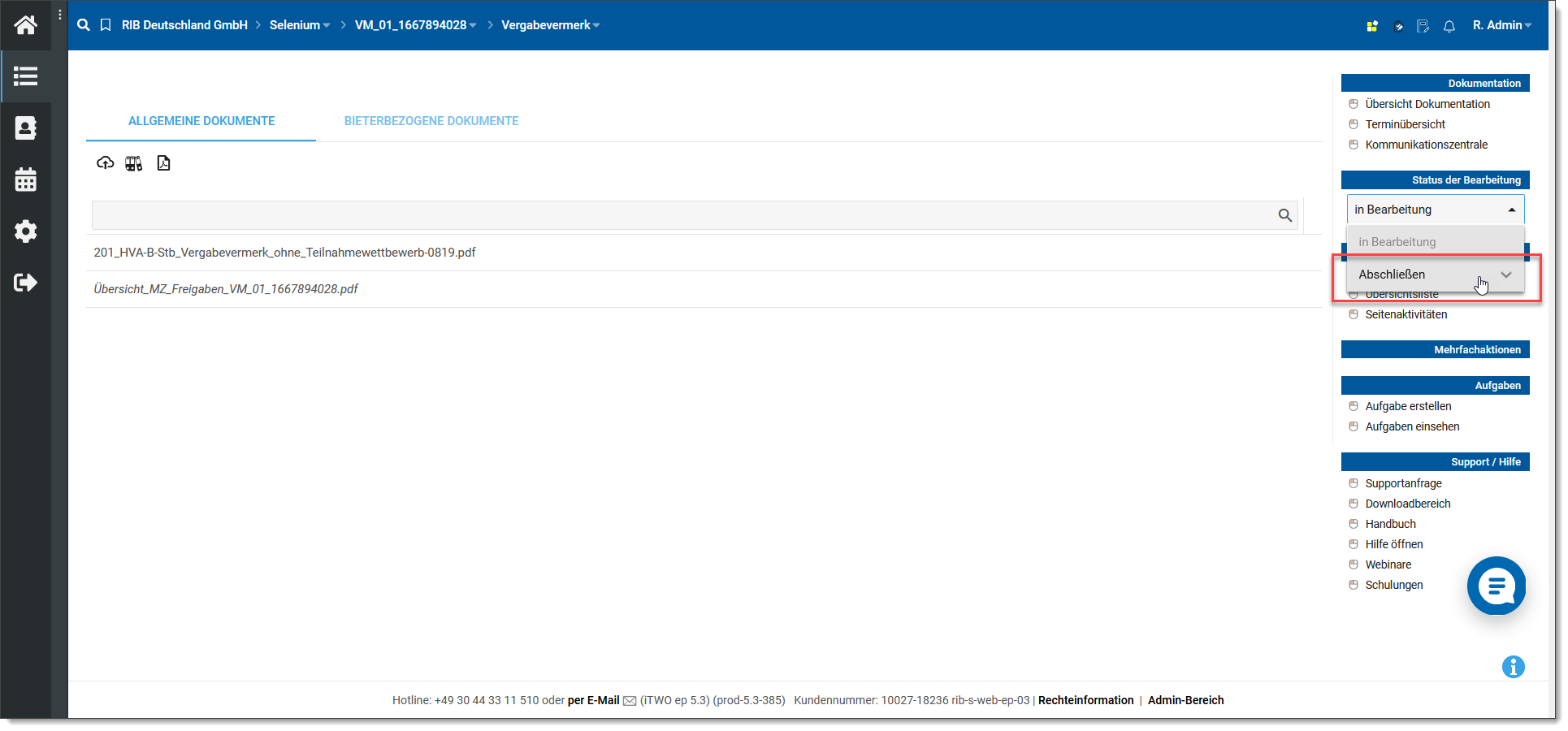Click the logout sidebar icon
Screen dimensions: 1568x731
pos(25,282)
